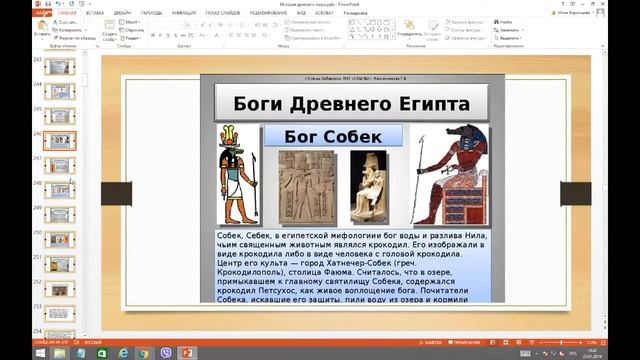Select the star shape in shapes gallery

(386, 36)
